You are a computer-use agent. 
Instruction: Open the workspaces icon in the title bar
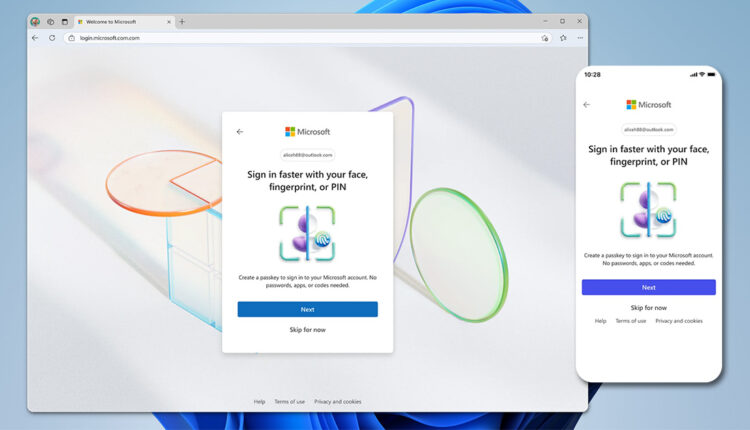pyautogui.click(x=50, y=21)
